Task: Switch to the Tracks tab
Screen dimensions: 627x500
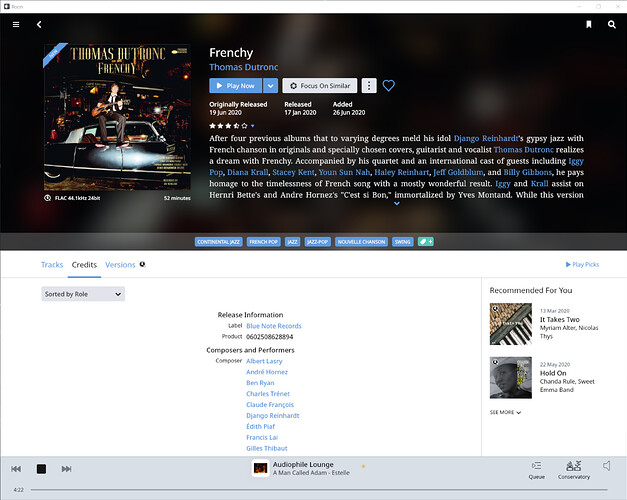Action: [52, 265]
